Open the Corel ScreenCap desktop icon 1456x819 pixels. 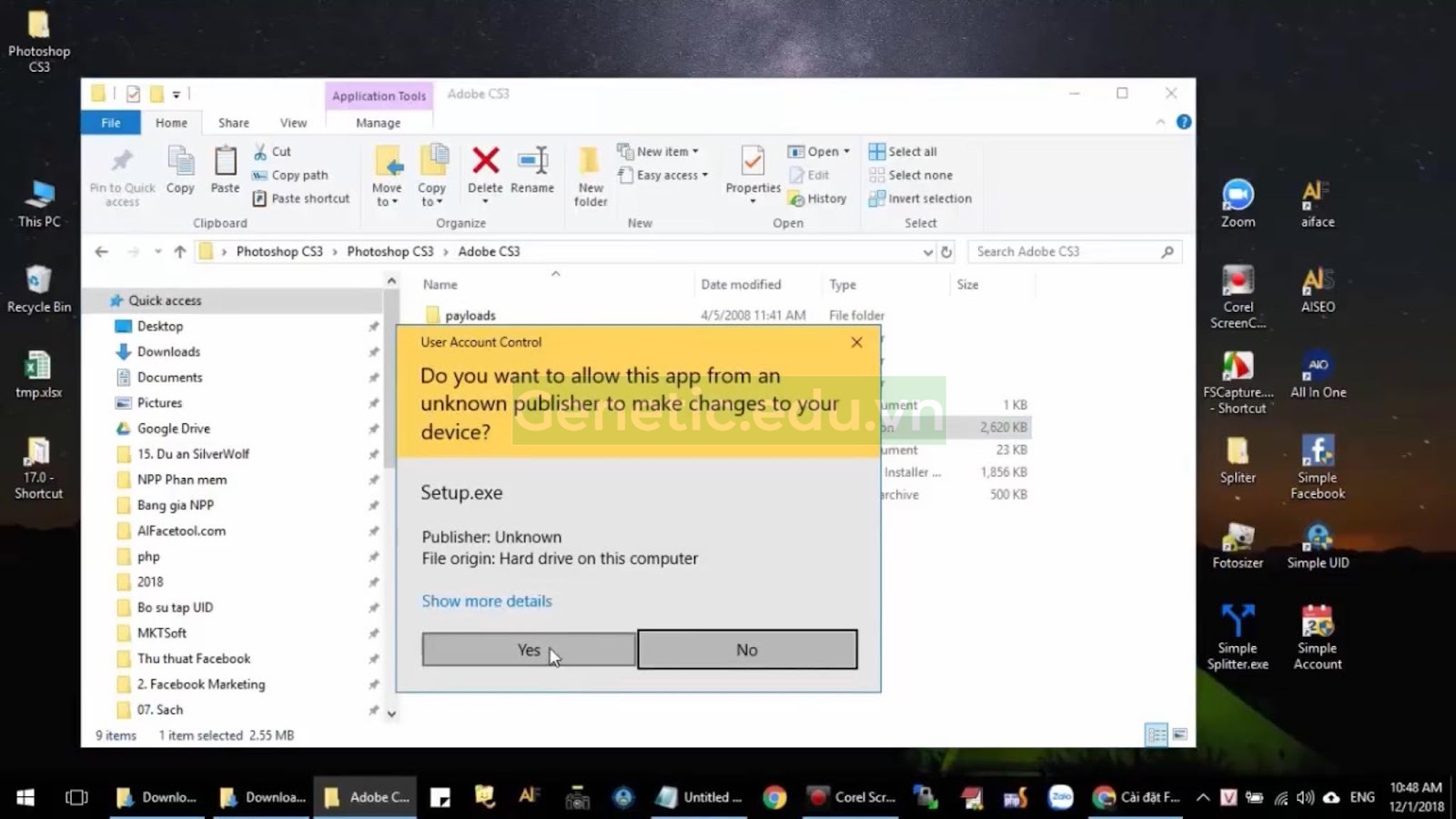pyautogui.click(x=1238, y=297)
